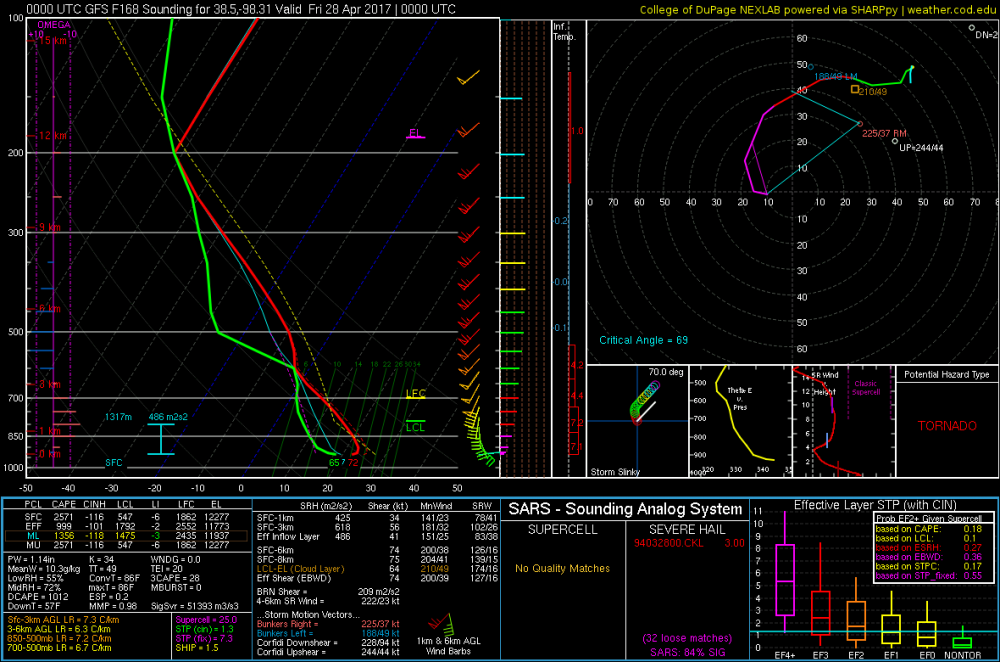The image size is (1000, 662).
Task: Open the weather.cod.edu link in header
Action: (951, 9)
